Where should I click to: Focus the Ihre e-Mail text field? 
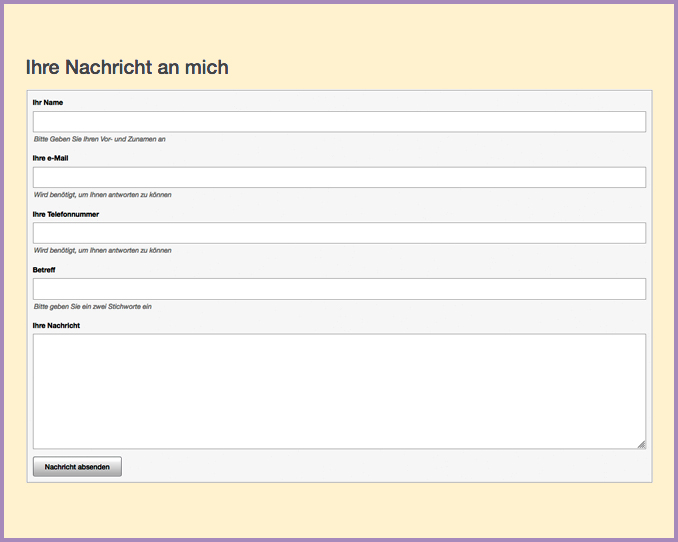339,177
